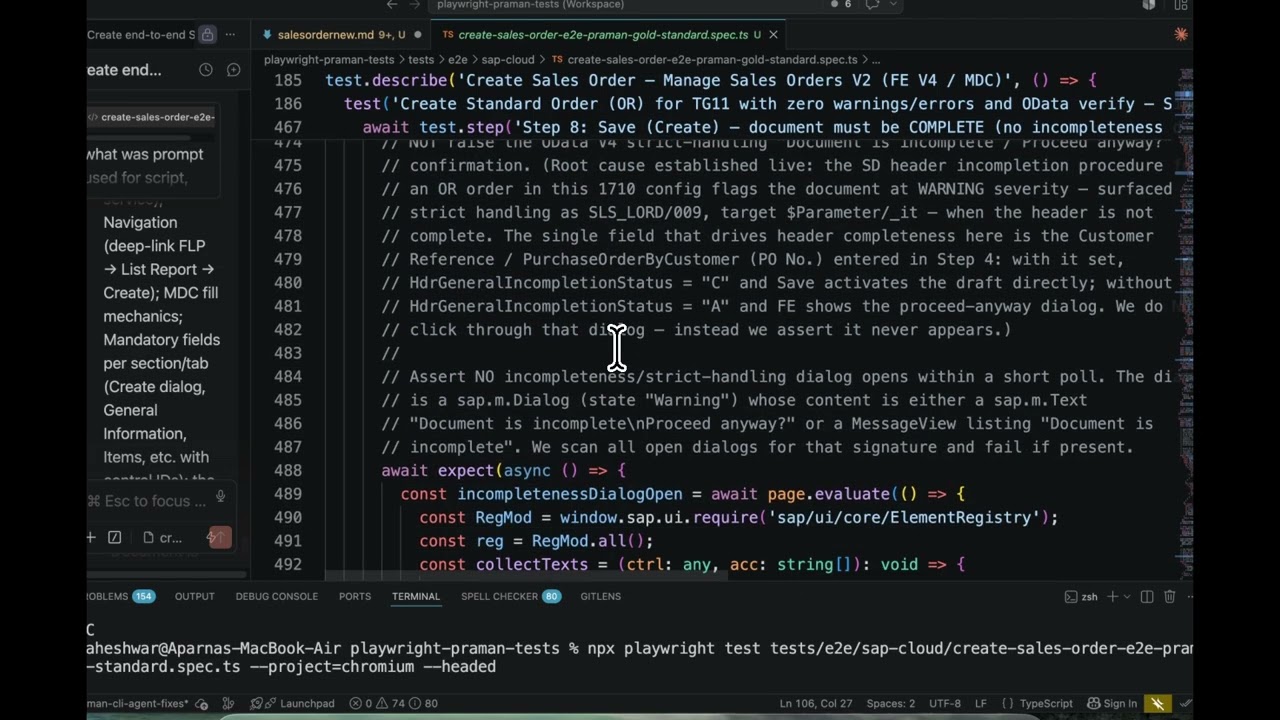This screenshot has height=720, width=1280.
Task: Select the Terminal panel tab
Action: 416,596
